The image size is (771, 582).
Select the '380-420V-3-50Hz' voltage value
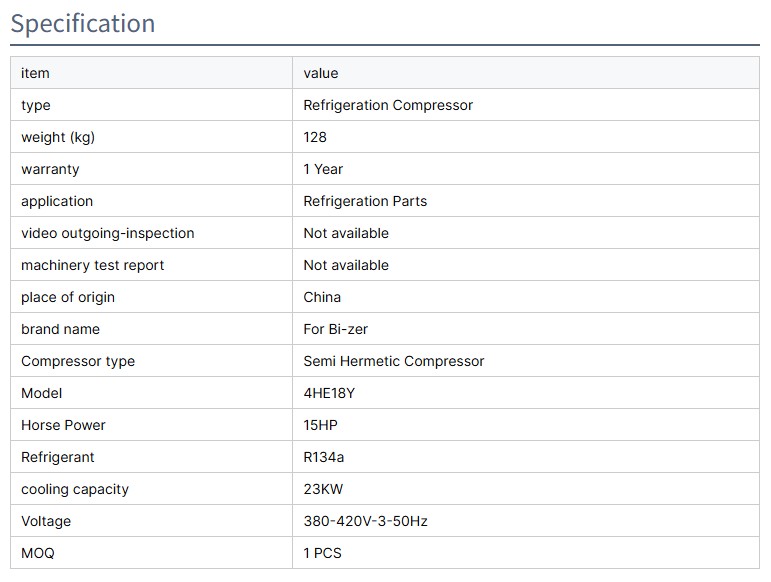(366, 521)
